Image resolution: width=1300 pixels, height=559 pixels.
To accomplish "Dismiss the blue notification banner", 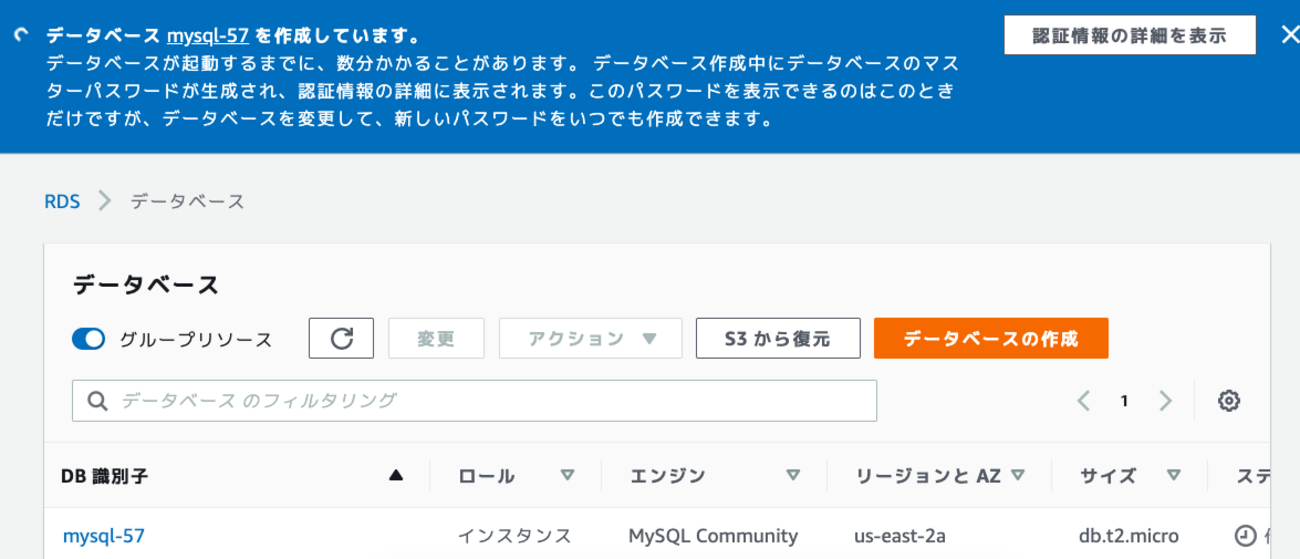I will click(1289, 35).
